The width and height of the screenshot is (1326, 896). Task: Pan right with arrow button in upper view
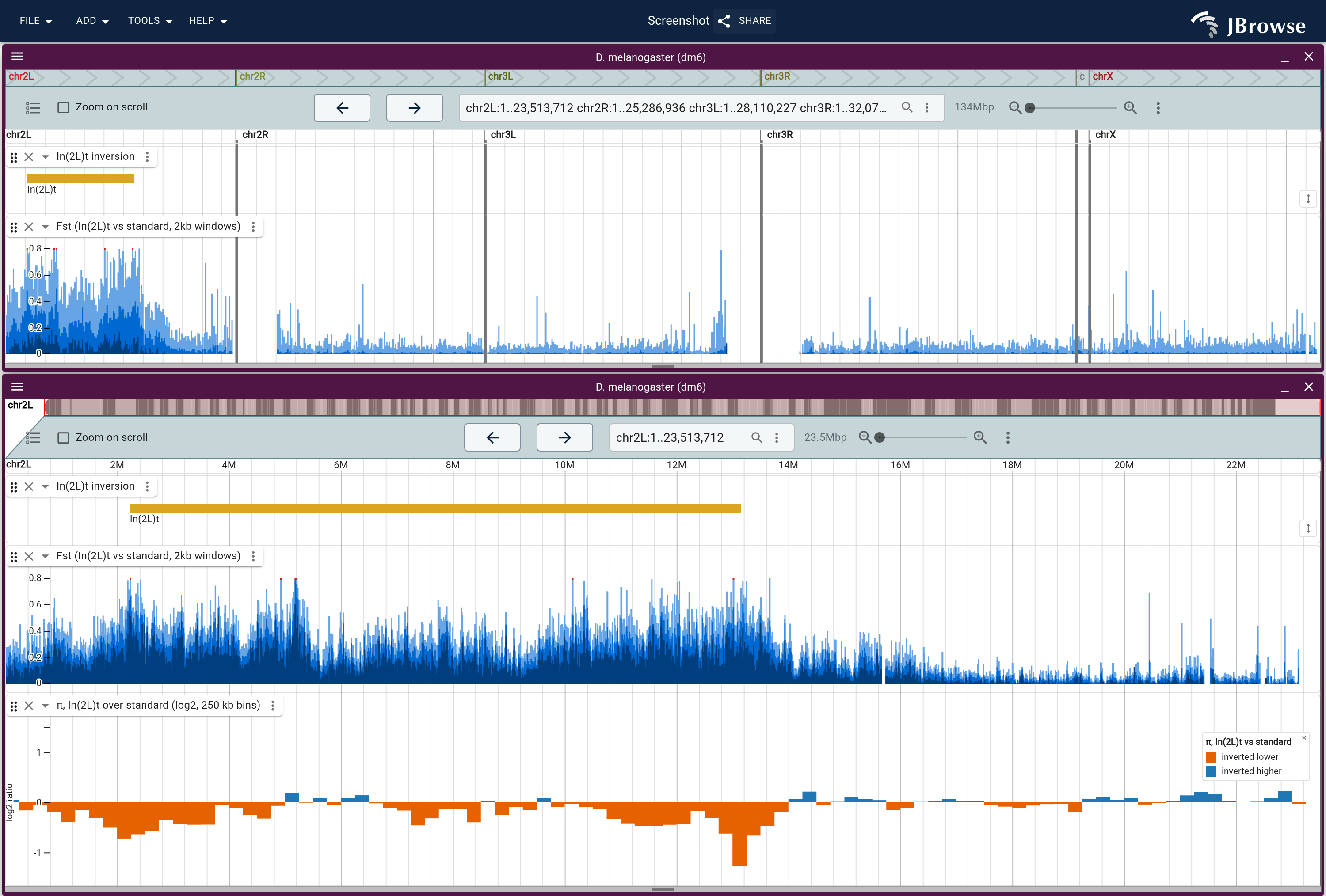click(x=414, y=108)
